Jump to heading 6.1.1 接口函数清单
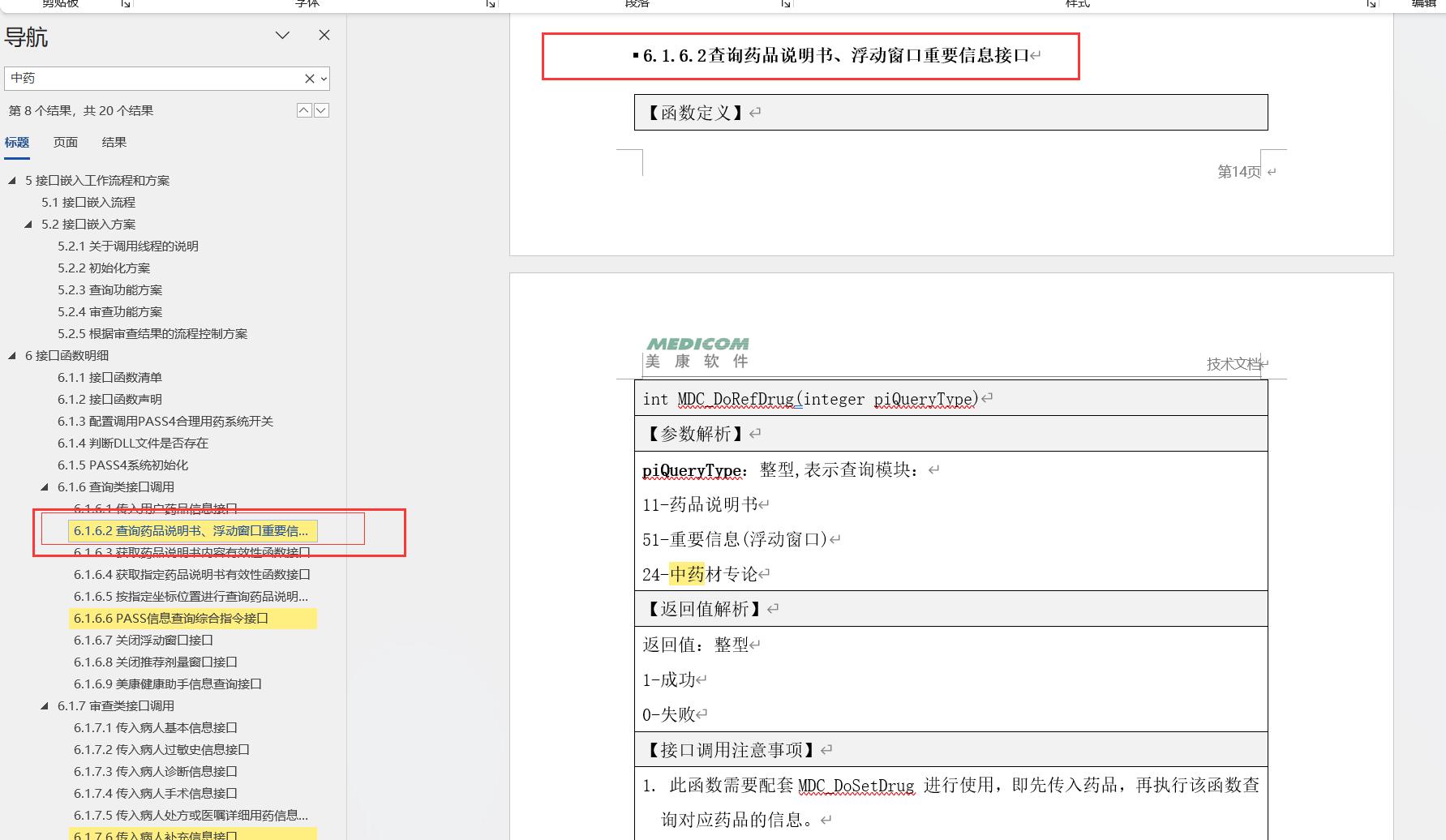Viewport: 1446px width, 840px height. point(110,378)
